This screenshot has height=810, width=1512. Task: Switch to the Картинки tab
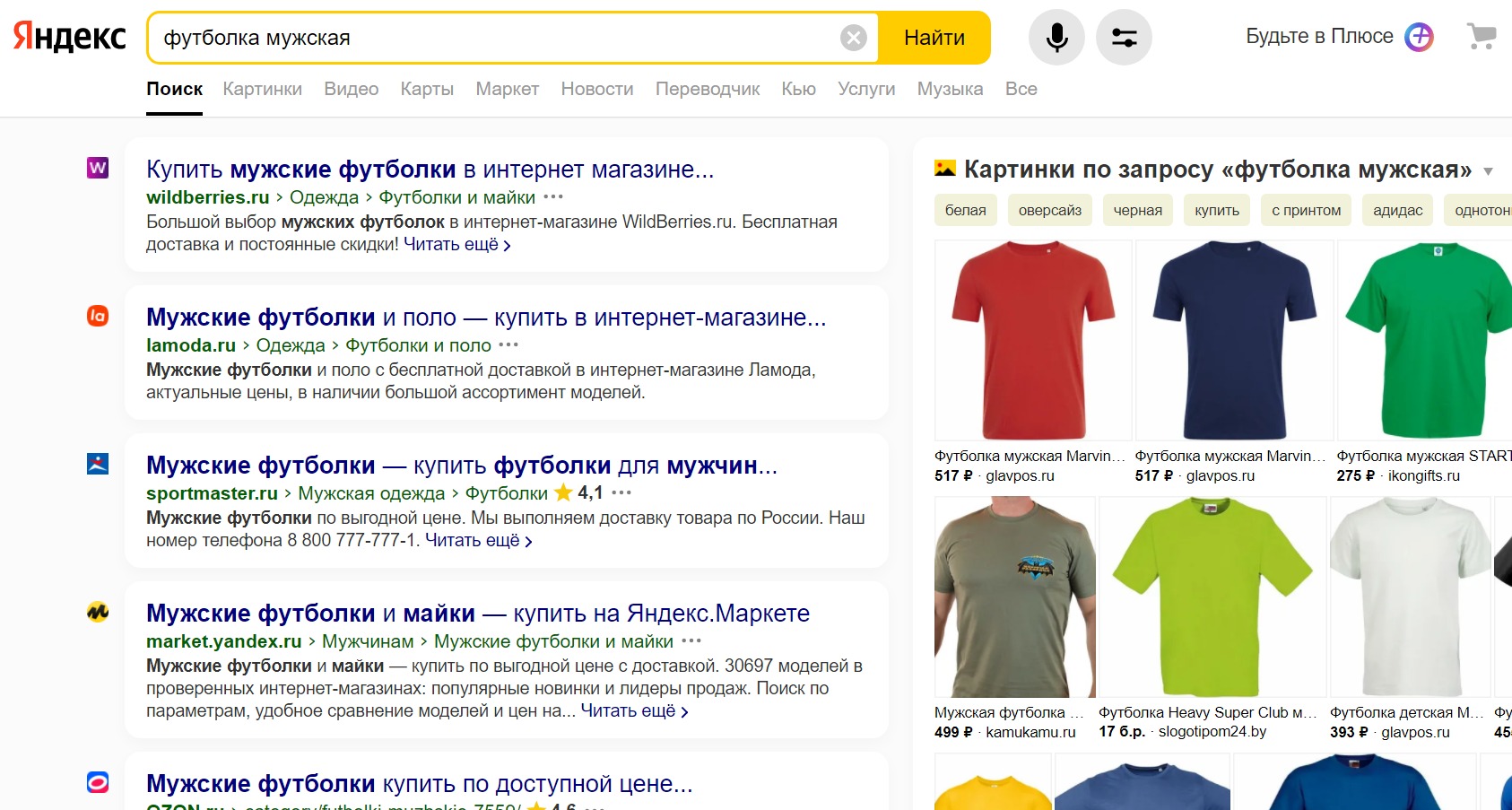coord(262,89)
